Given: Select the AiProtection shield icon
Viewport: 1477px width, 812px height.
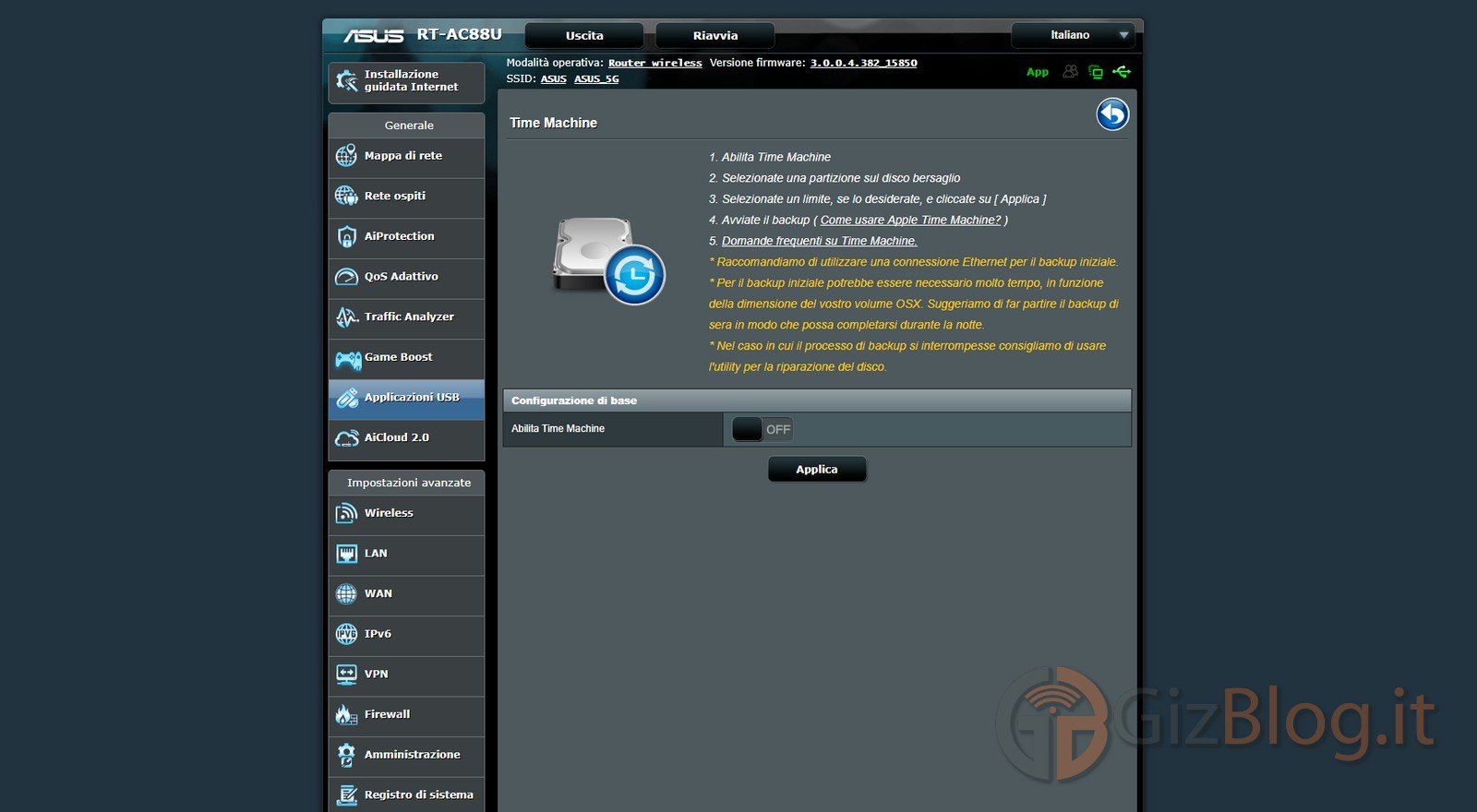Looking at the screenshot, I should click(x=346, y=236).
